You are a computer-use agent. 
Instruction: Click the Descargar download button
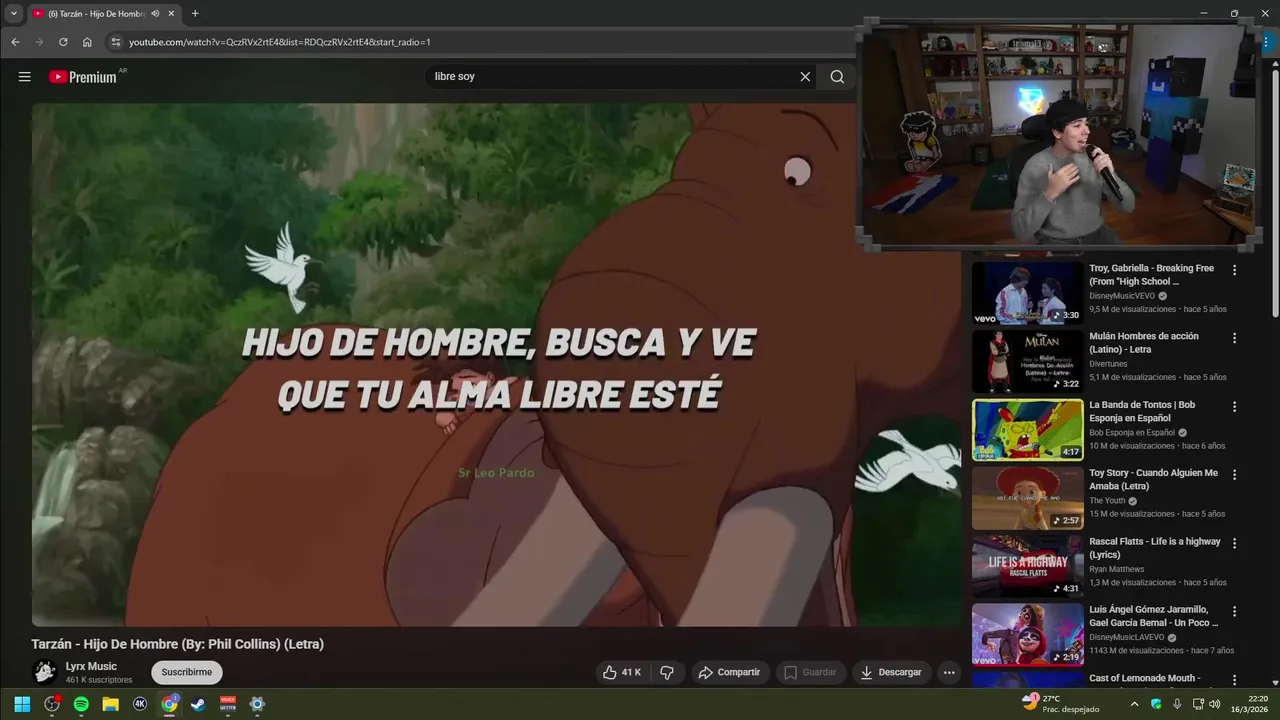(x=891, y=672)
